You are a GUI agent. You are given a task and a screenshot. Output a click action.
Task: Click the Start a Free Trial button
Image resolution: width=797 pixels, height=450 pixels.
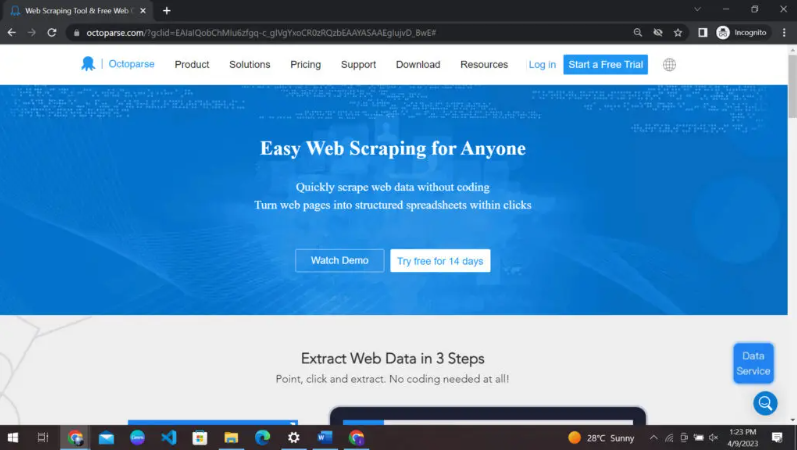pyautogui.click(x=605, y=64)
